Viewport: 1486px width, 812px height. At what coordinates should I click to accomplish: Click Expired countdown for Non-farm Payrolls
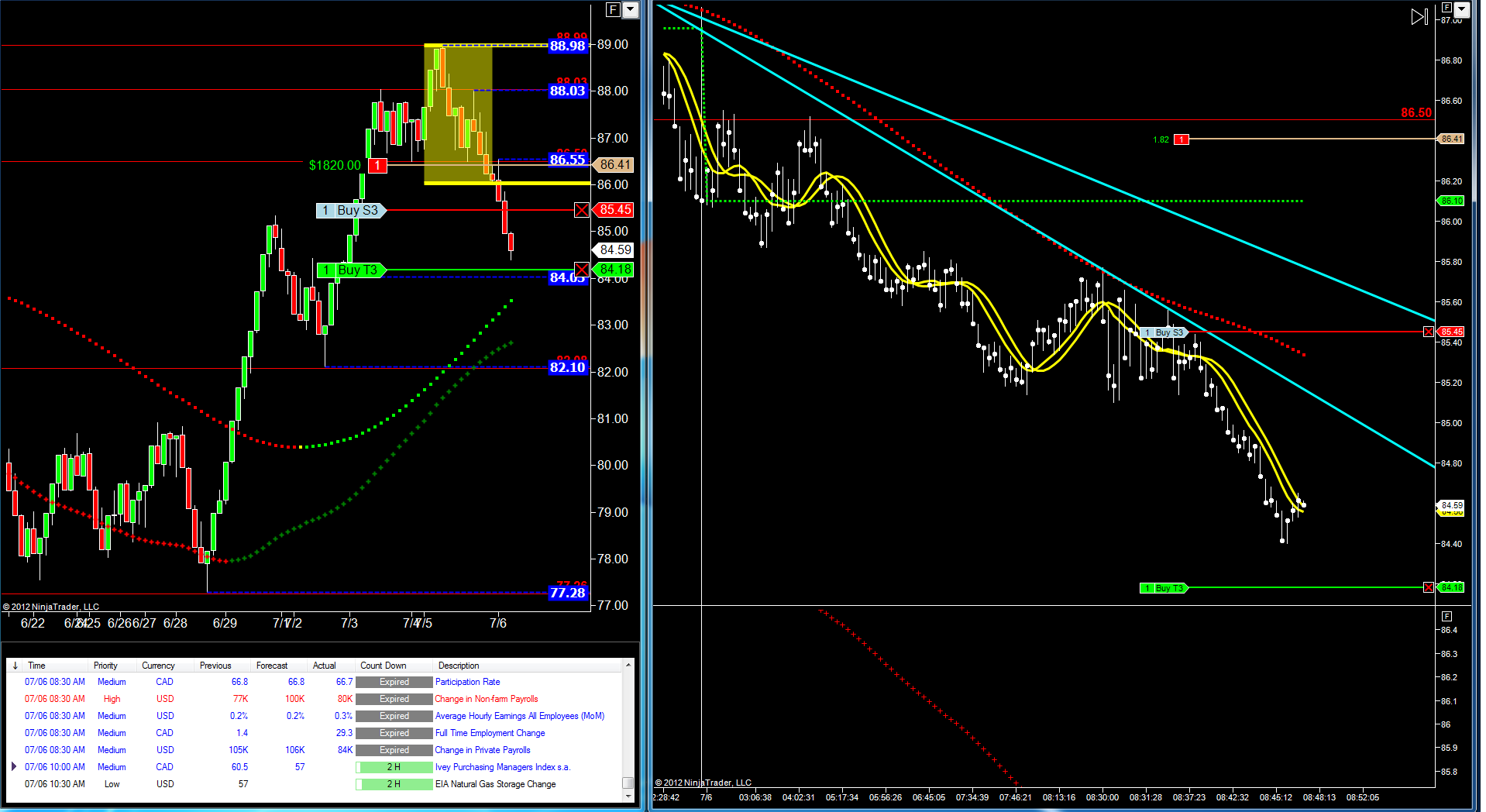394,699
